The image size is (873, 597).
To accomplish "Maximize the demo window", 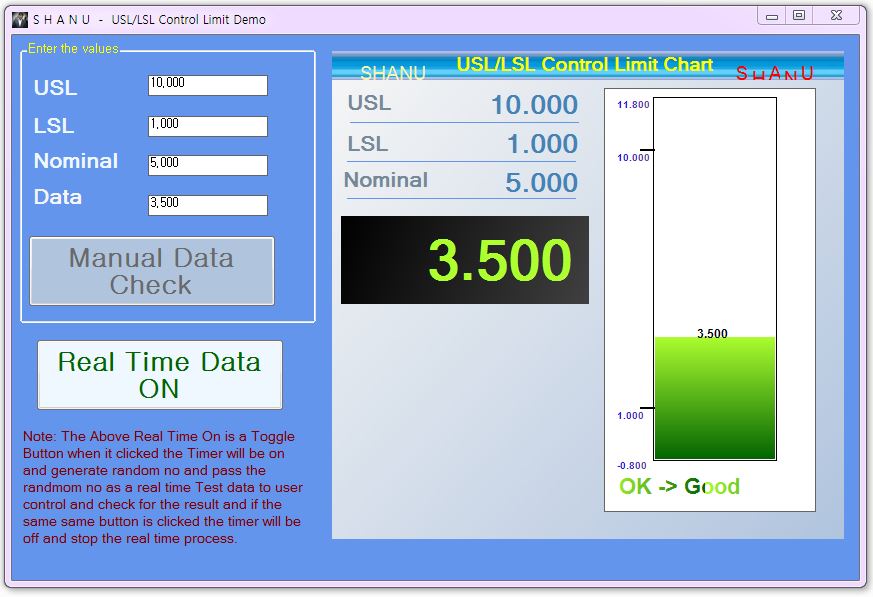I will [799, 16].
